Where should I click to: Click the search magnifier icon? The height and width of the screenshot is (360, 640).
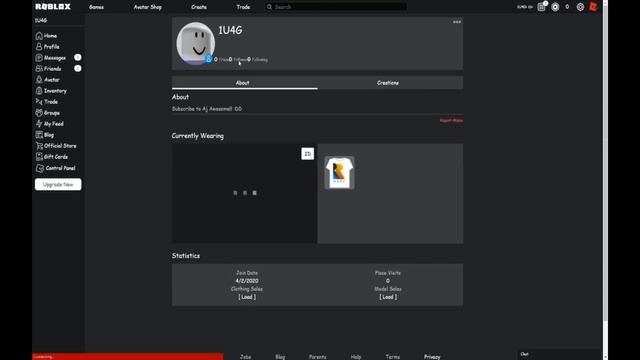(x=269, y=7)
